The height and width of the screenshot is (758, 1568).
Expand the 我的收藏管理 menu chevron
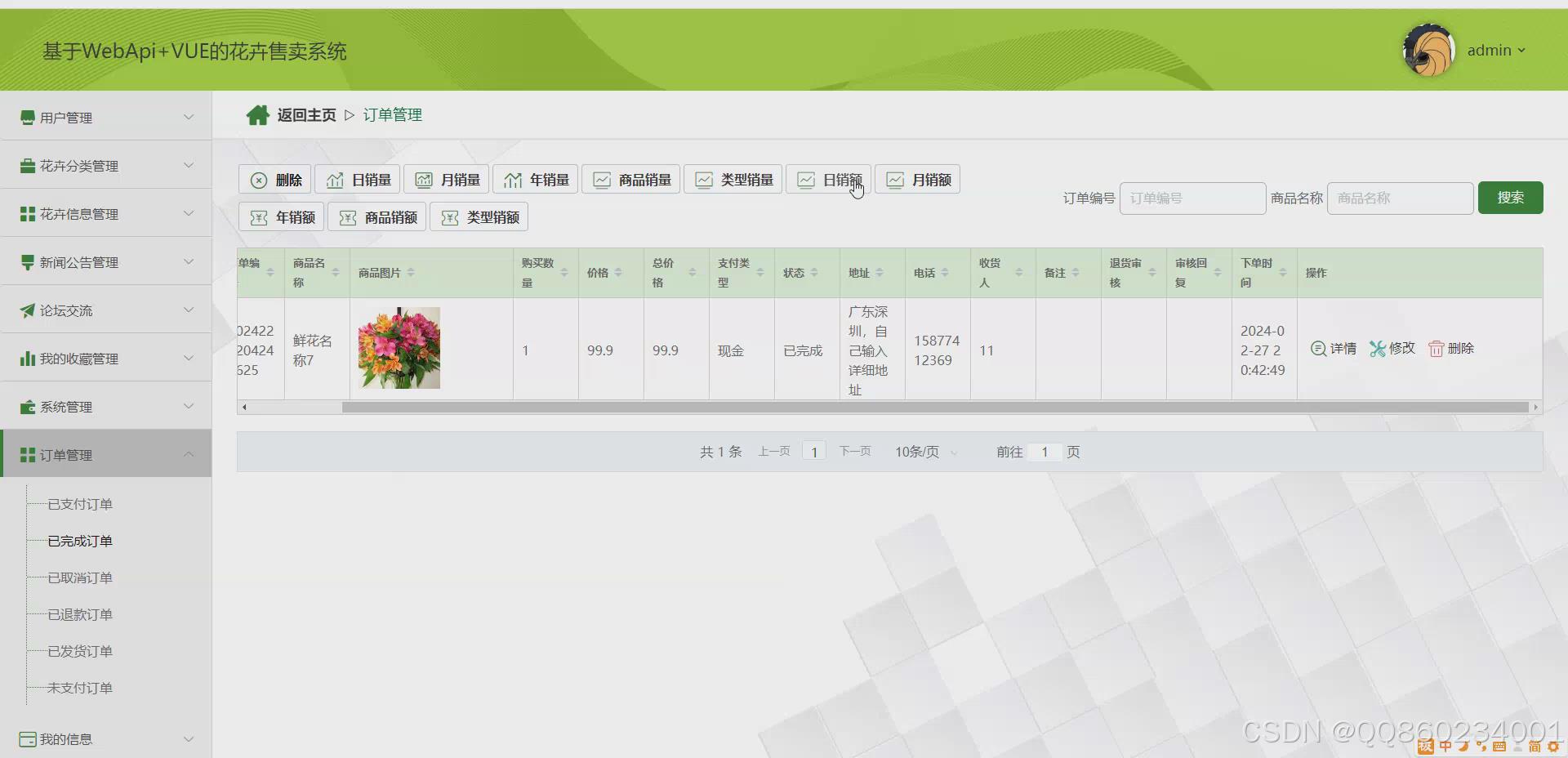189,358
